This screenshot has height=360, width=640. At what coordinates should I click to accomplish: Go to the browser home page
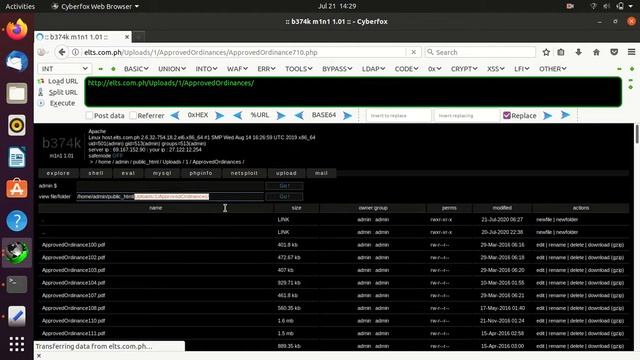pyautogui.click(x=596, y=52)
